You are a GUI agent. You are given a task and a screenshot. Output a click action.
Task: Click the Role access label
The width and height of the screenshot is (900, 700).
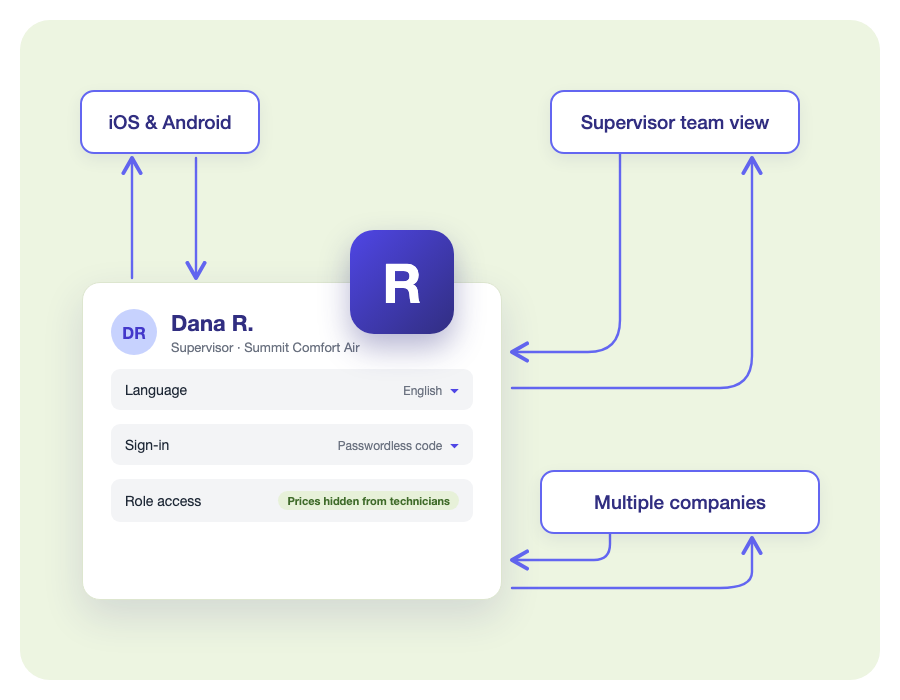tap(163, 501)
